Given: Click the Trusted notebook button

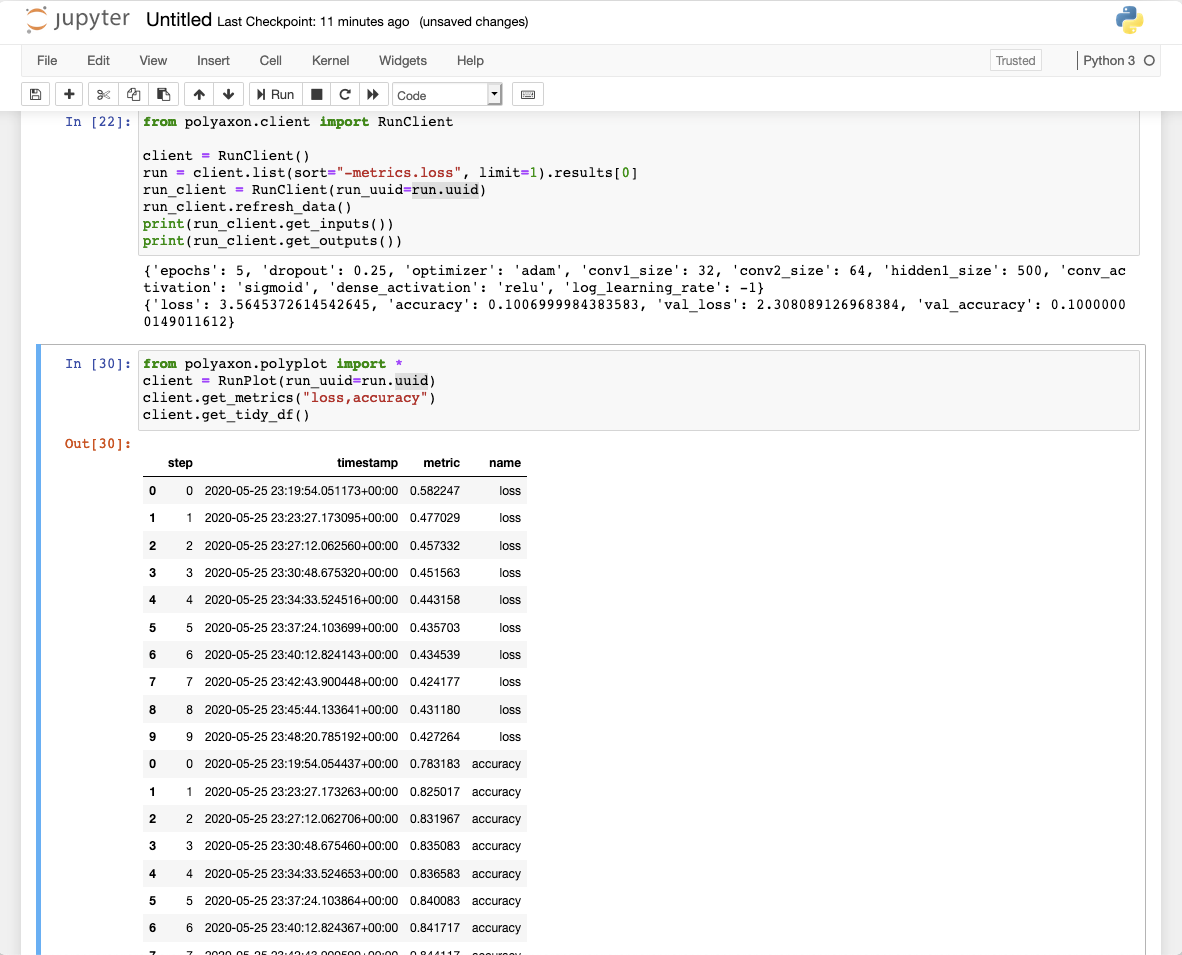Looking at the screenshot, I should [1015, 60].
